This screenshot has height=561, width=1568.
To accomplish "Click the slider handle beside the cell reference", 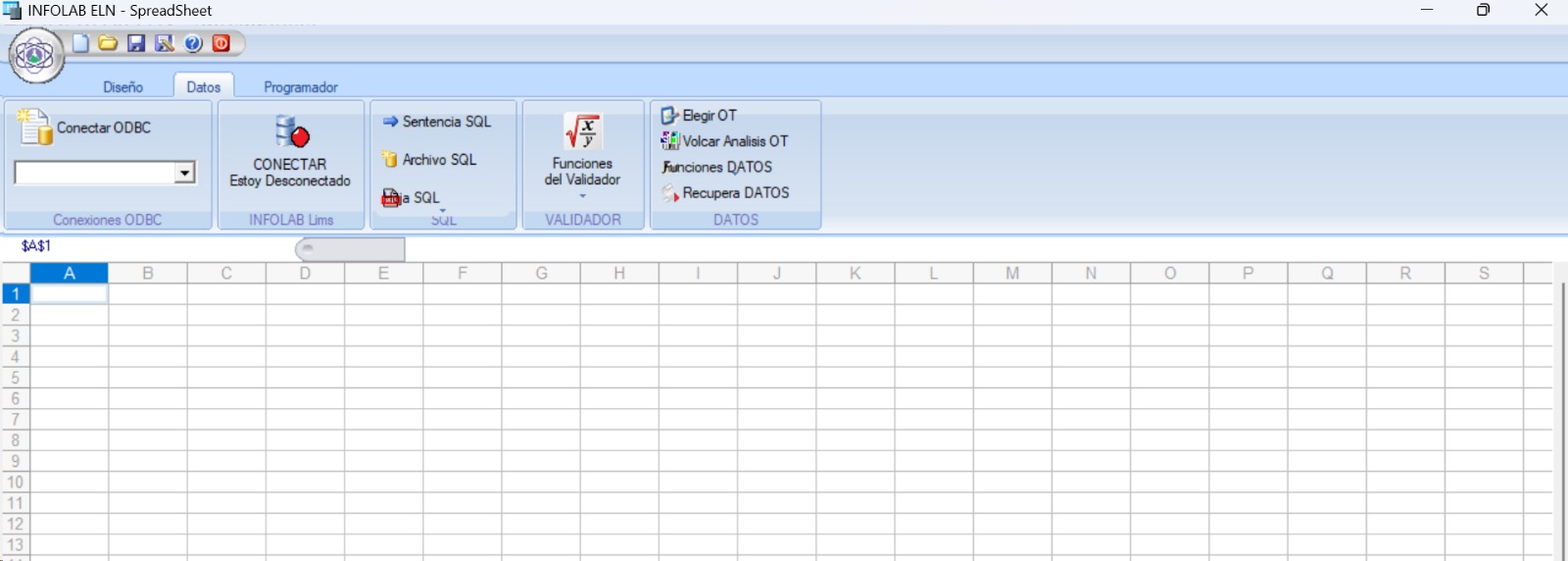I will tap(308, 248).
